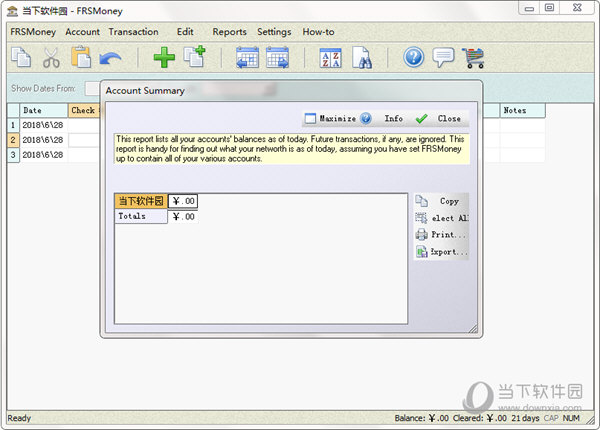The width and height of the screenshot is (600, 430).
Task: Open the Edit menu
Action: 185,32
